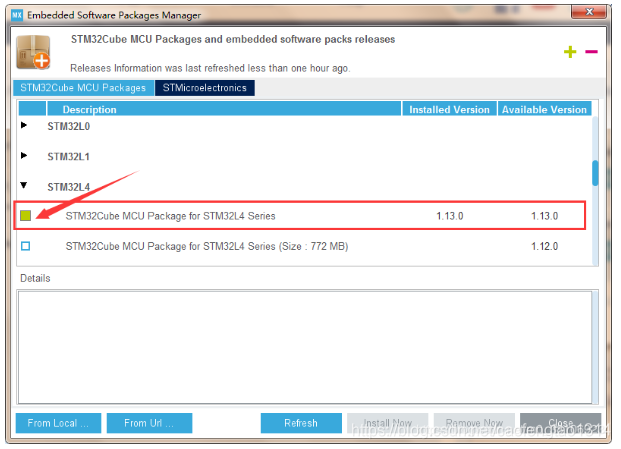Uncheck the STM32L4 package version 1.13.0 checkbox
The image size is (621, 449).
pyautogui.click(x=26, y=215)
